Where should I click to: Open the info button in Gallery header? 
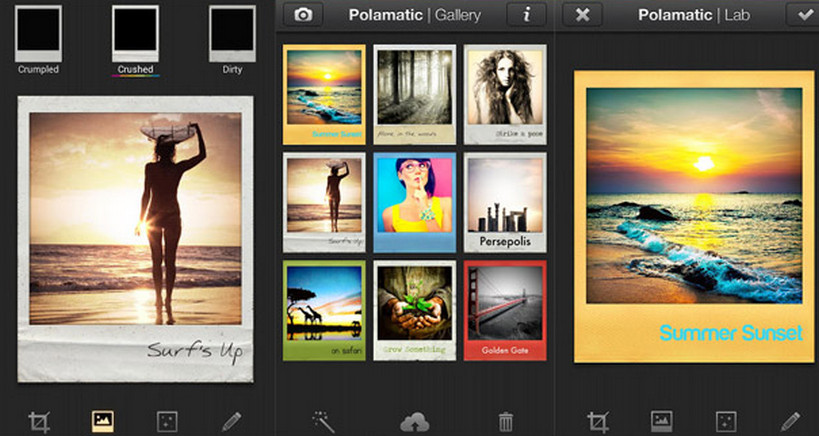526,15
